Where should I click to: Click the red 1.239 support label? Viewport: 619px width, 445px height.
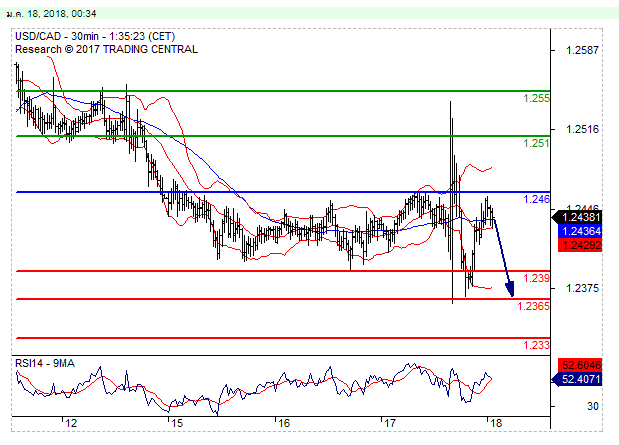[536, 278]
